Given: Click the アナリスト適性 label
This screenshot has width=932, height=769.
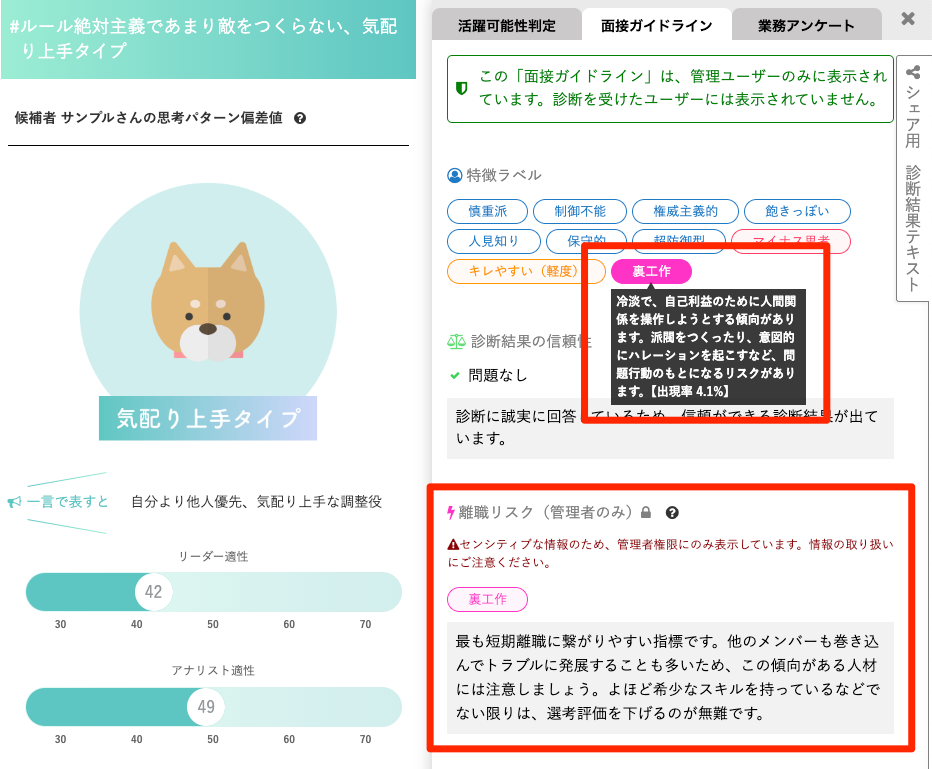Looking at the screenshot, I should click(213, 671).
